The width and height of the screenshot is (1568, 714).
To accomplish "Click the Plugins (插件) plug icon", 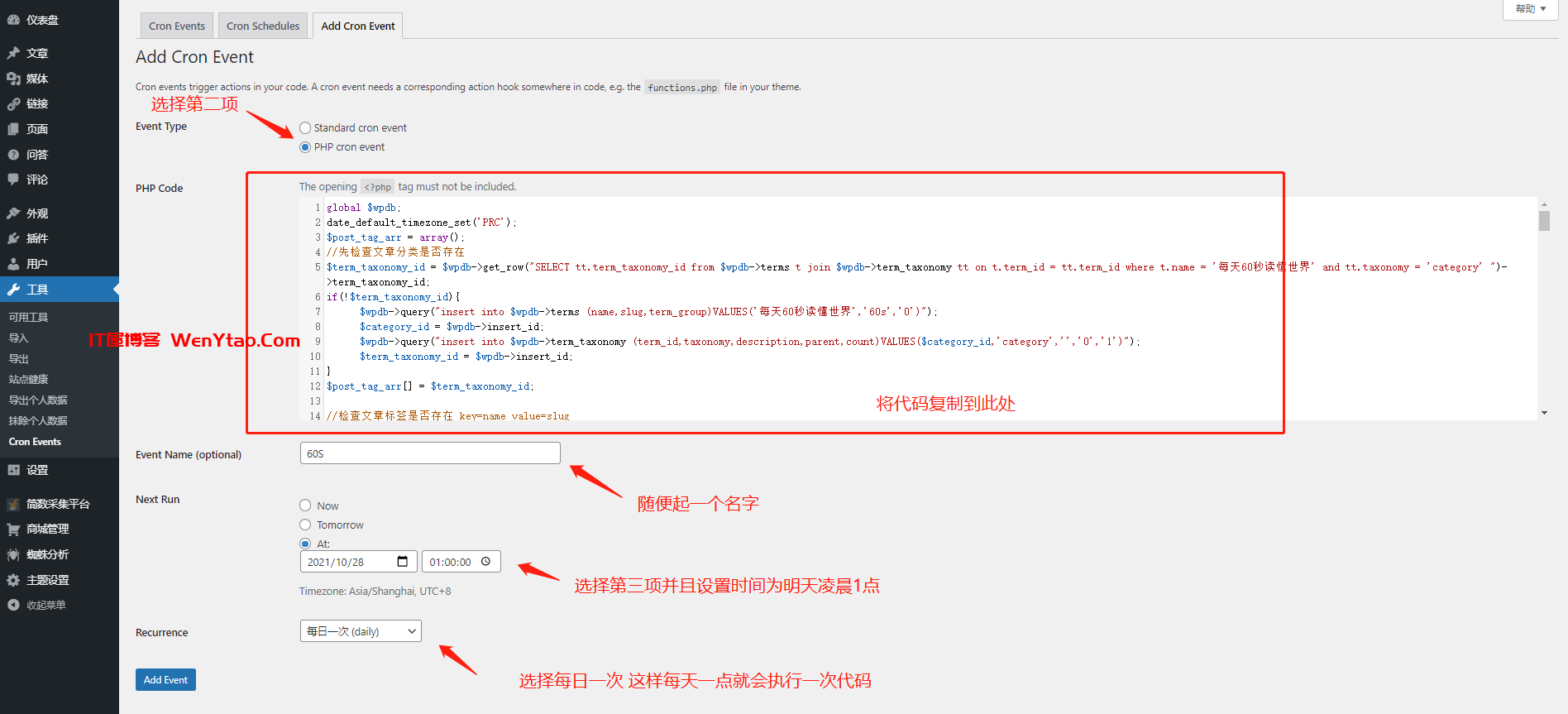I will 13,238.
